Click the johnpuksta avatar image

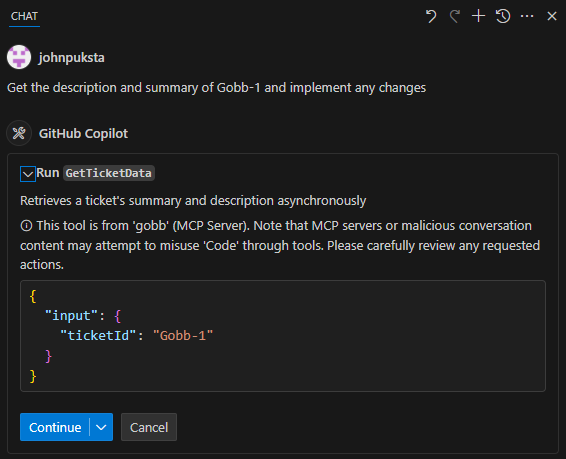pyautogui.click(x=19, y=57)
